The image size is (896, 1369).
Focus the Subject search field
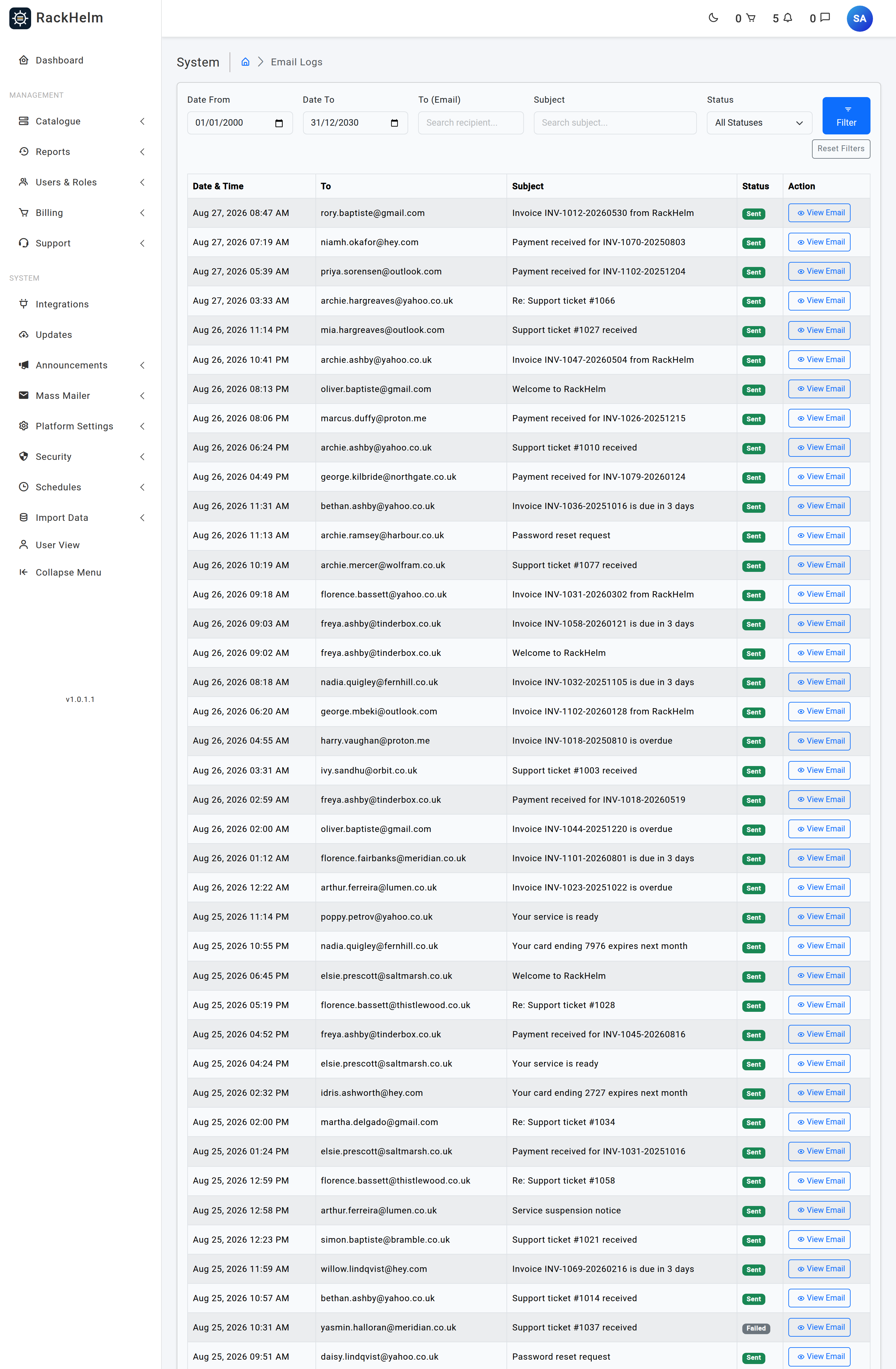pos(615,123)
